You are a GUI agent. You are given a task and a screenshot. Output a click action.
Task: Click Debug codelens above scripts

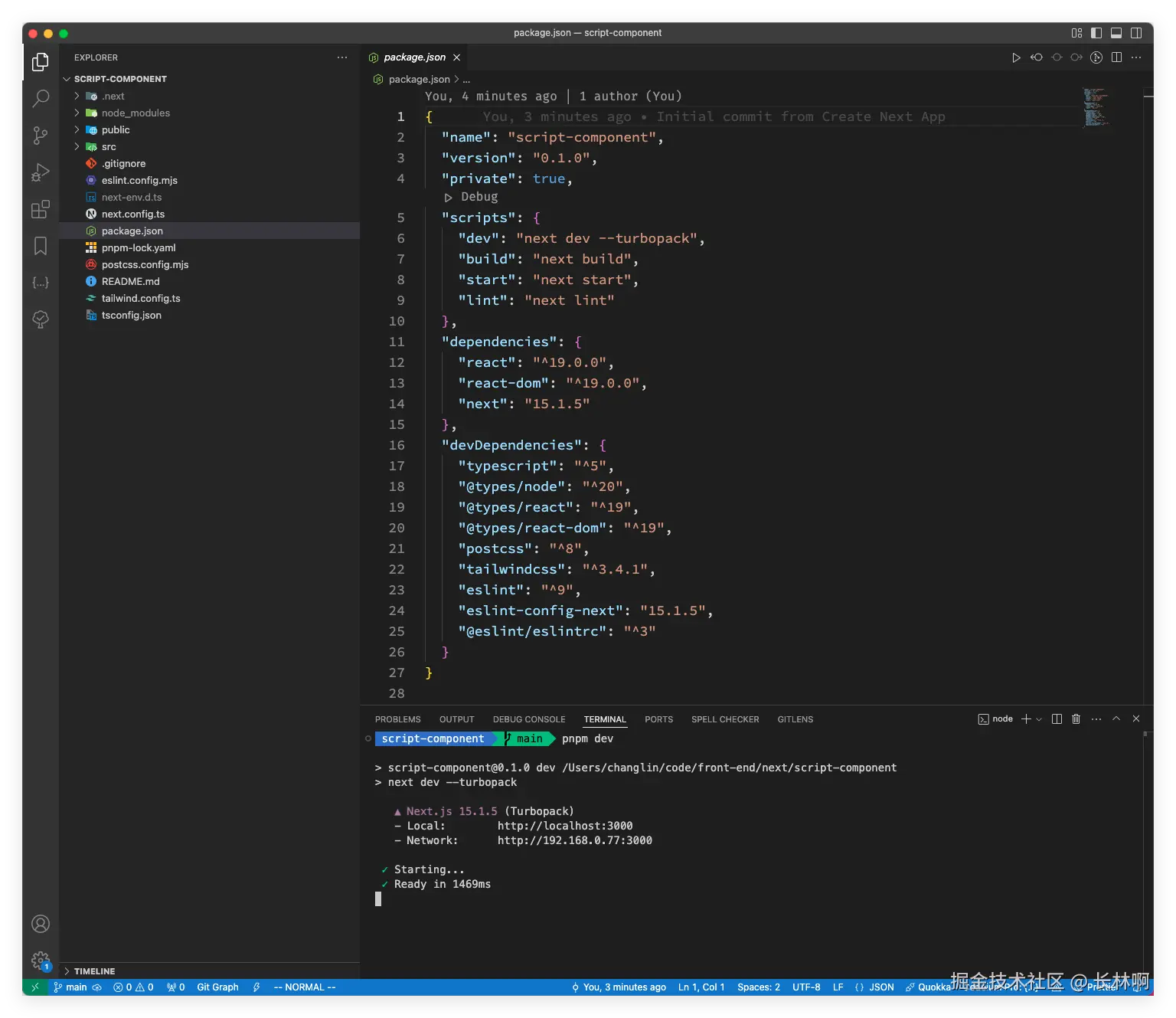tap(479, 197)
